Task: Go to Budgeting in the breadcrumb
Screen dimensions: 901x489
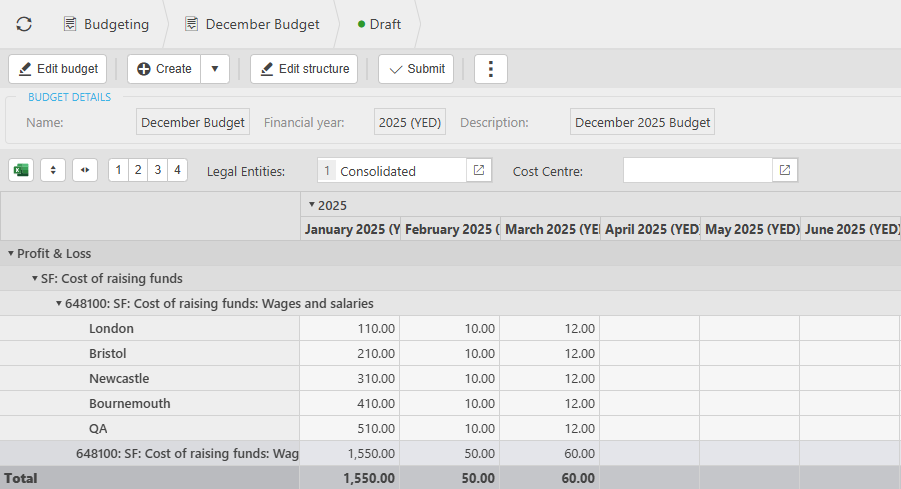Action: tap(106, 24)
